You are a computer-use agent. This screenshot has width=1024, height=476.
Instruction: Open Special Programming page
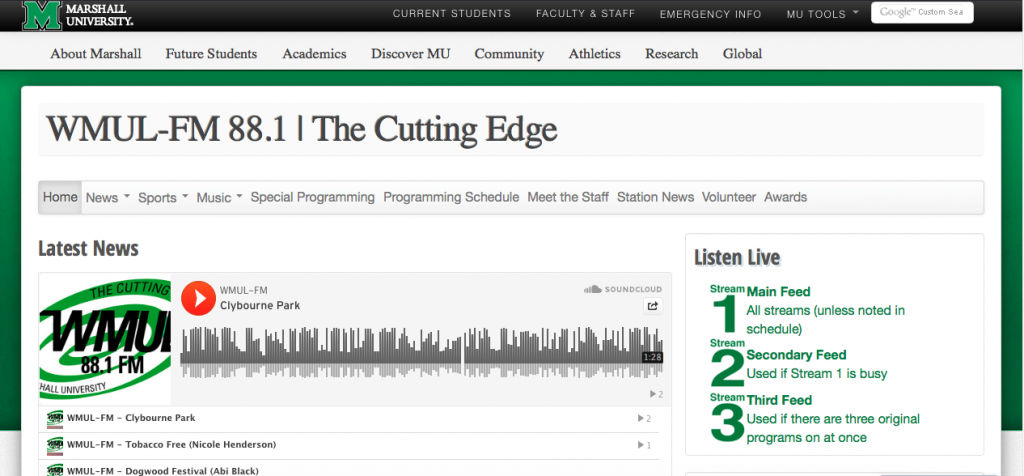[313, 197]
